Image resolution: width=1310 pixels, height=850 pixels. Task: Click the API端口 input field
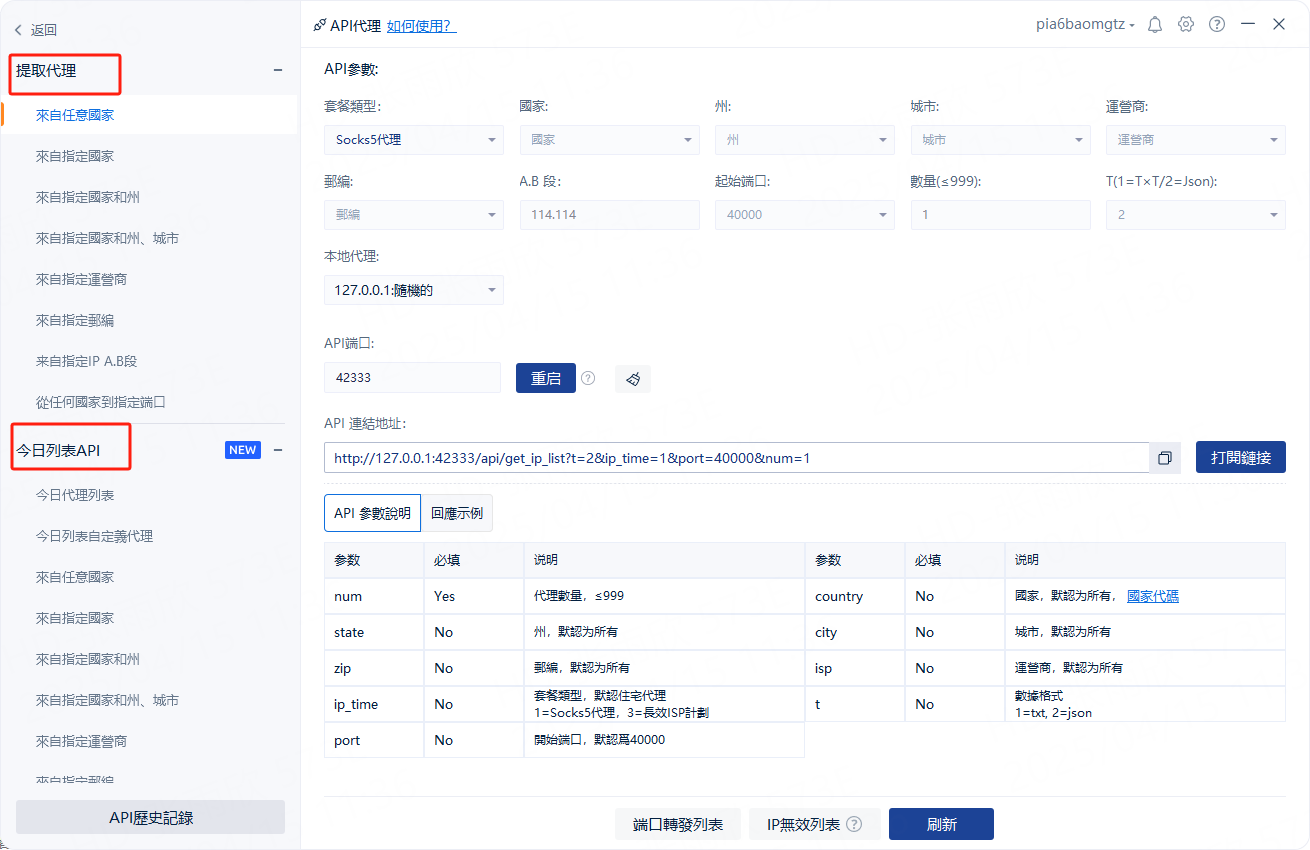click(411, 378)
